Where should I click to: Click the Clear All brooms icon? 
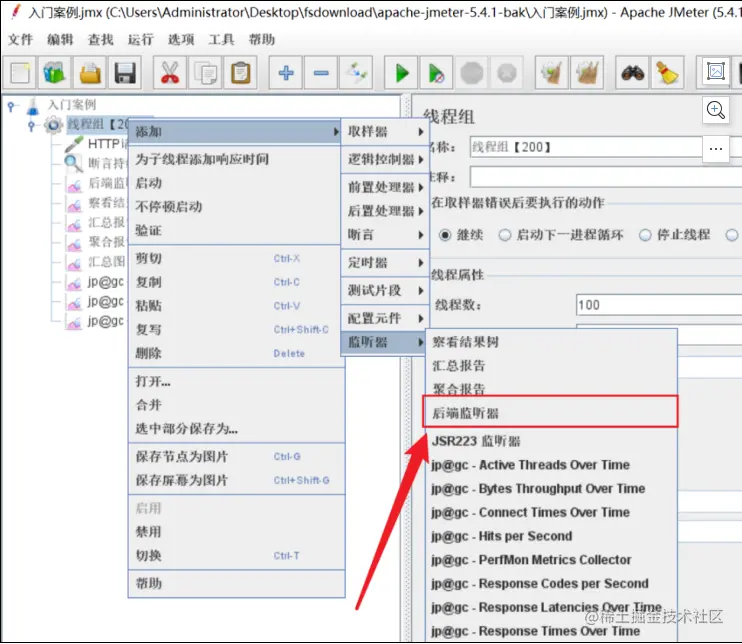click(587, 73)
